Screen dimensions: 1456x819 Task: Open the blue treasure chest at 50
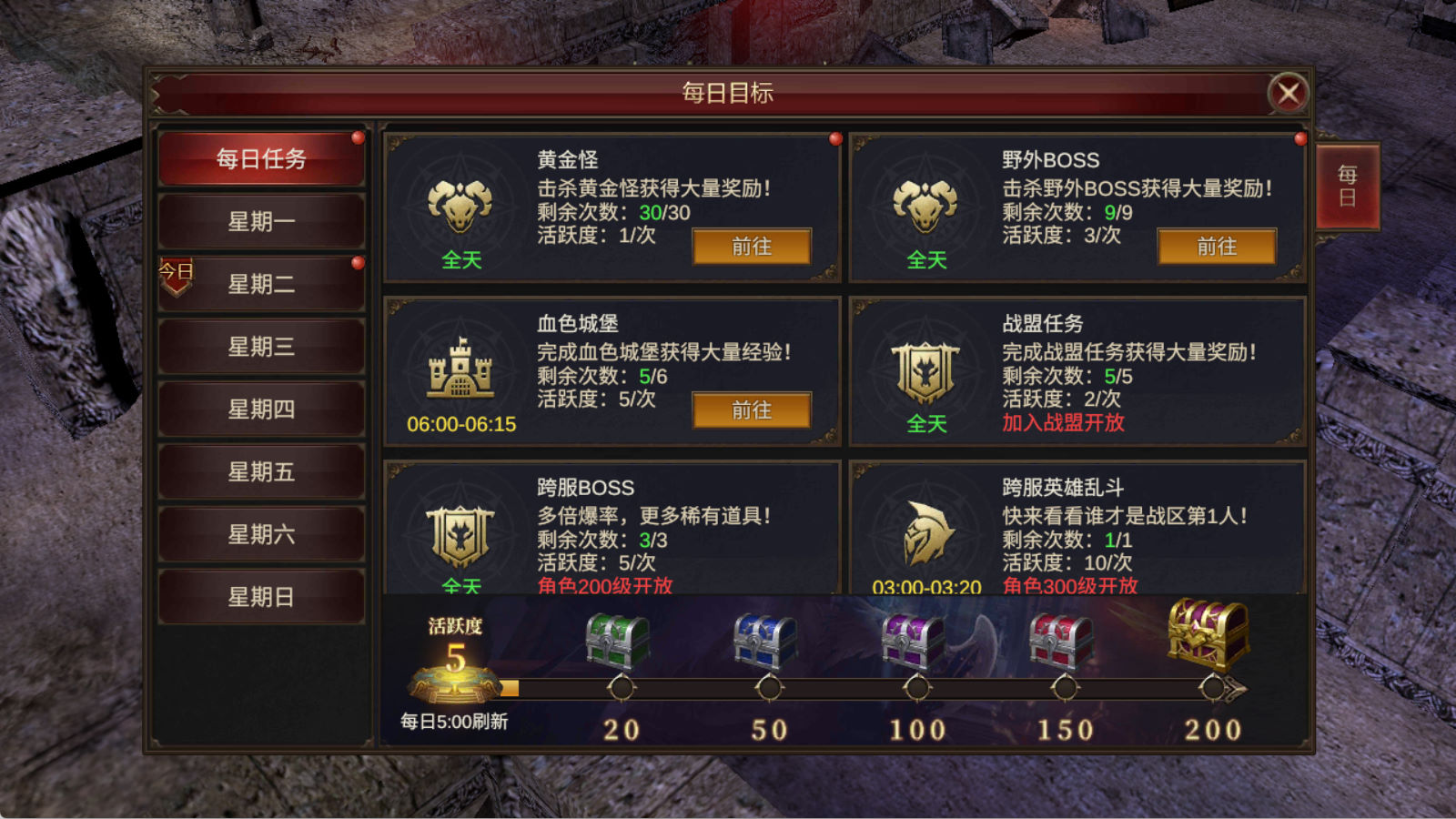[x=765, y=641]
